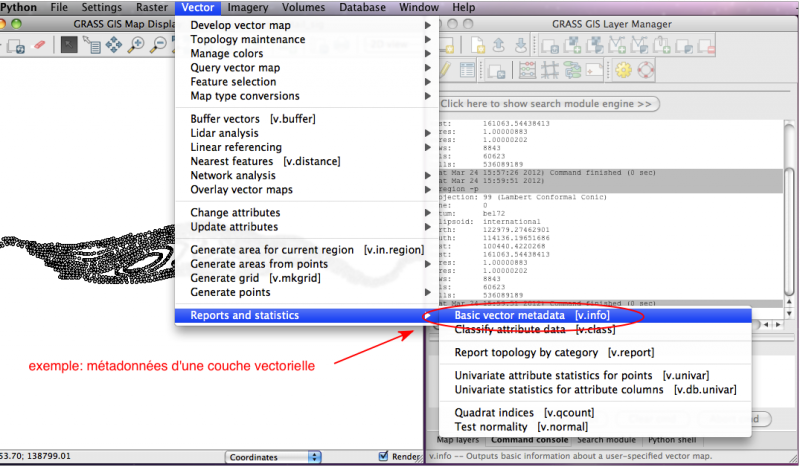Click the graphical modeler icon
800x467 pixels.
(572, 70)
